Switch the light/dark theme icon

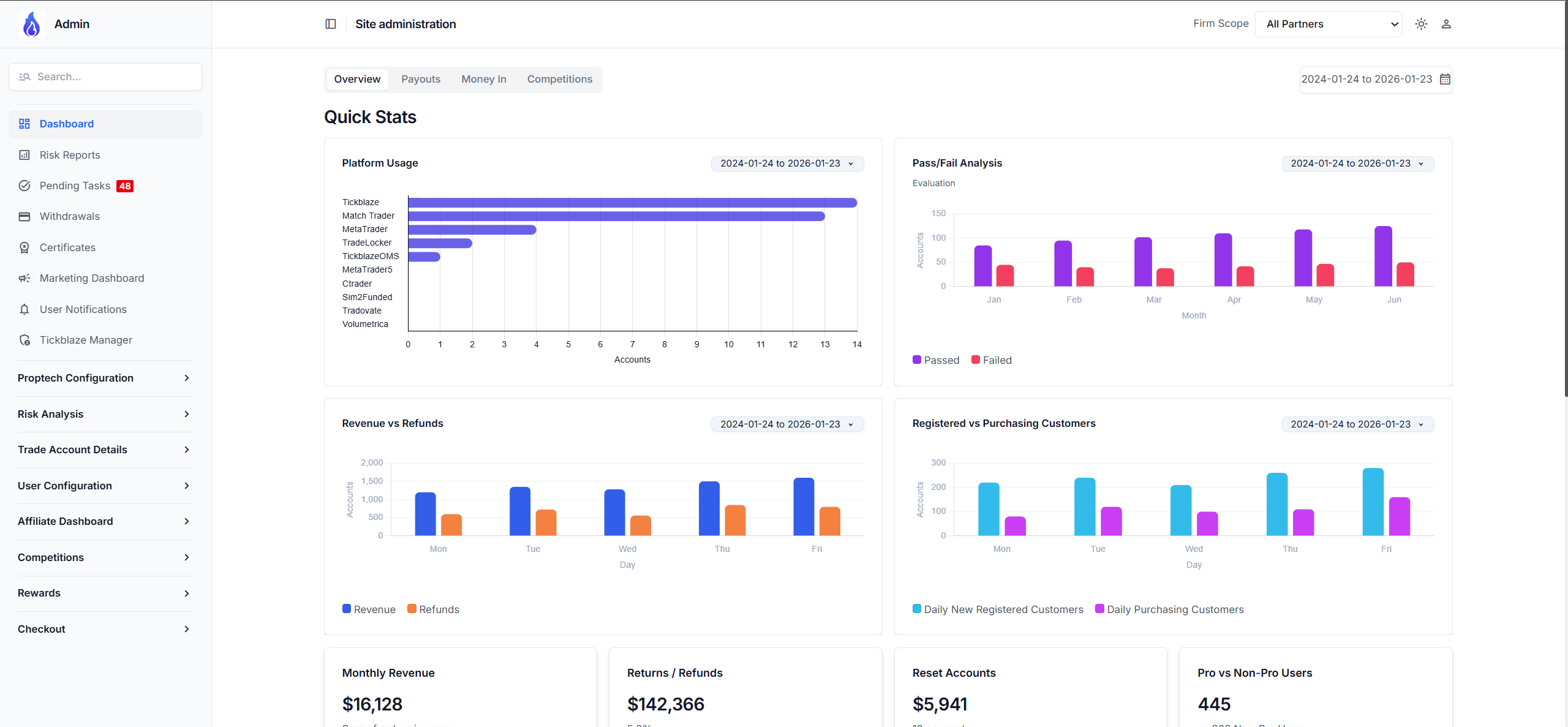(1421, 24)
